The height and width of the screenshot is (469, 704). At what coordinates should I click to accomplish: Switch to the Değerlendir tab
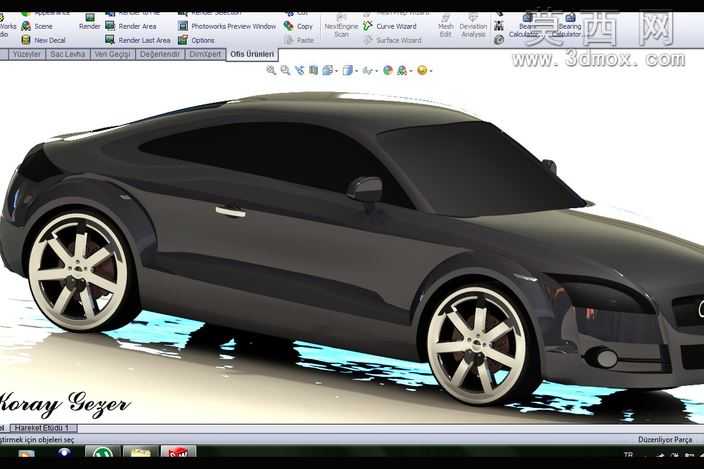pyautogui.click(x=159, y=54)
